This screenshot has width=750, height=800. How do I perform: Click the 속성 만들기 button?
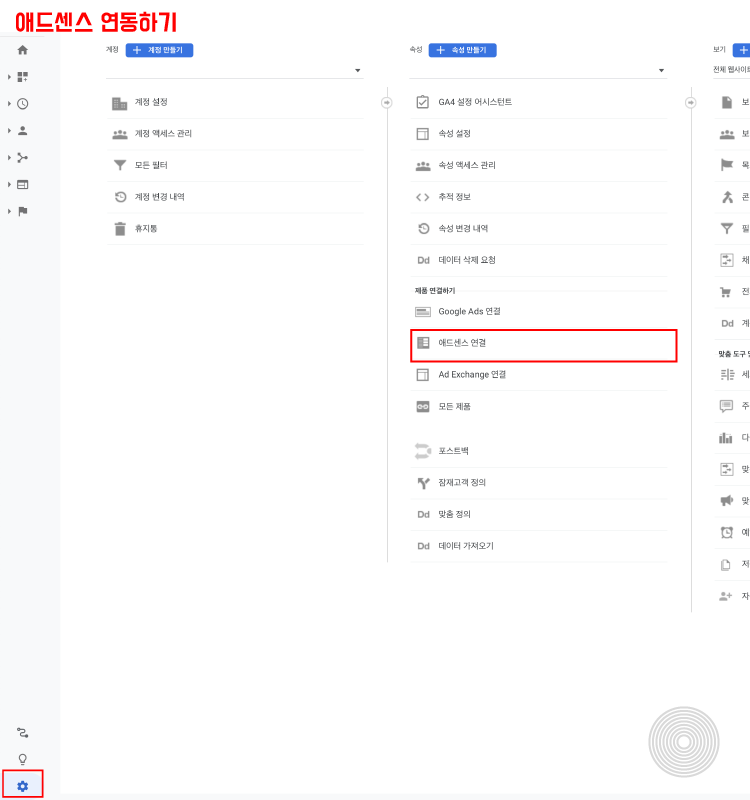tap(462, 50)
